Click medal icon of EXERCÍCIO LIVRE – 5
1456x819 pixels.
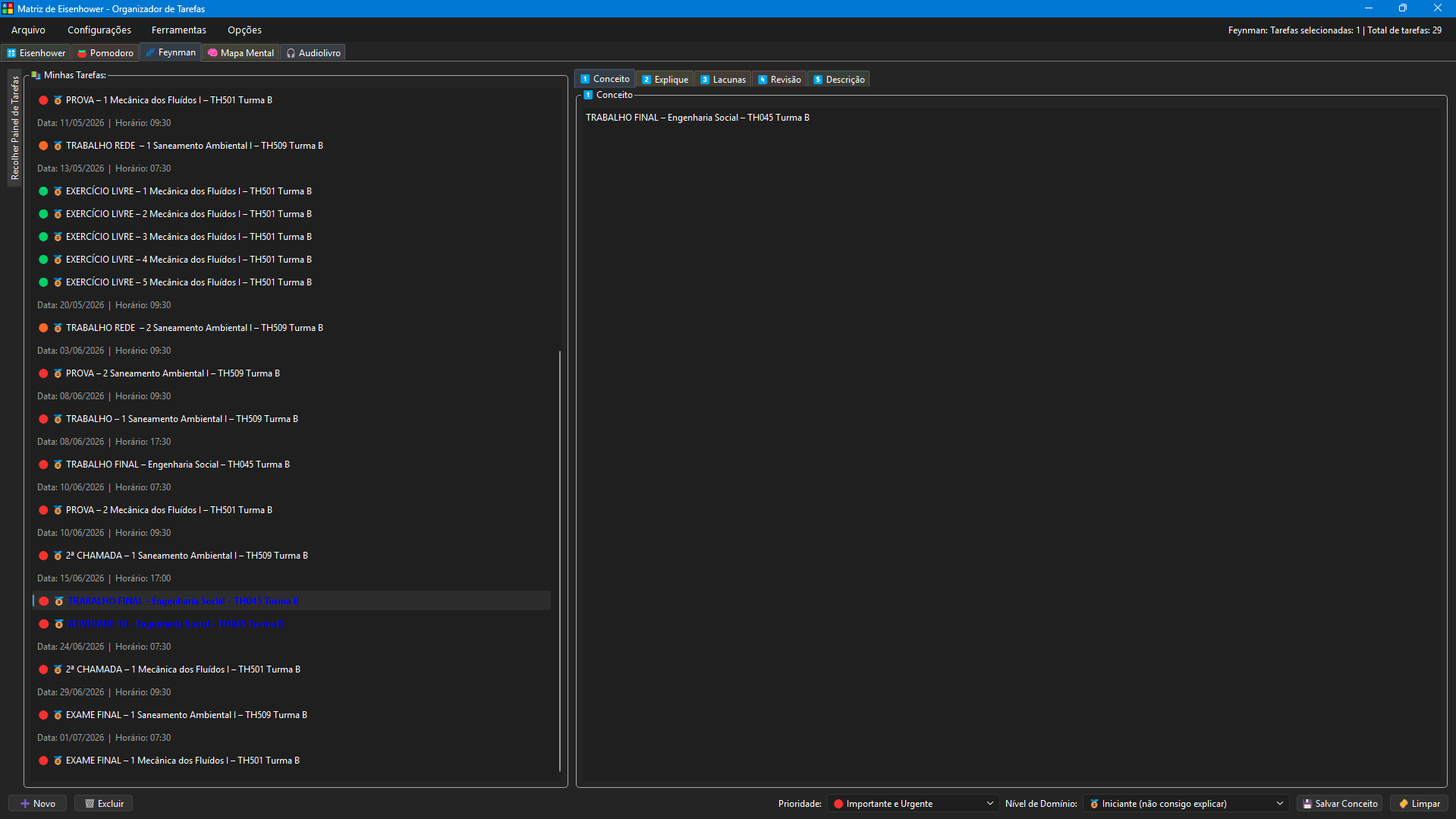click(58, 282)
